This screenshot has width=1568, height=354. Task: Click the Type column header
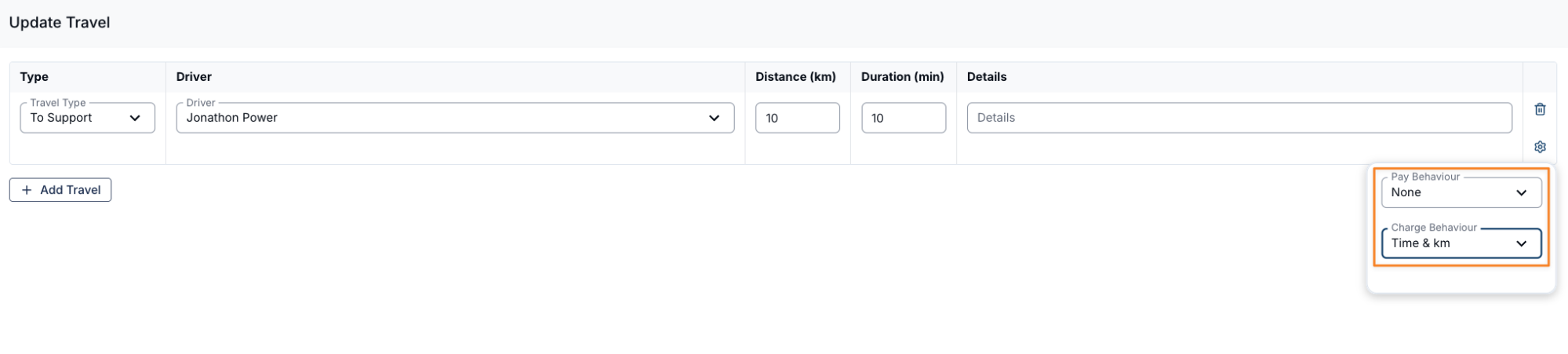35,77
